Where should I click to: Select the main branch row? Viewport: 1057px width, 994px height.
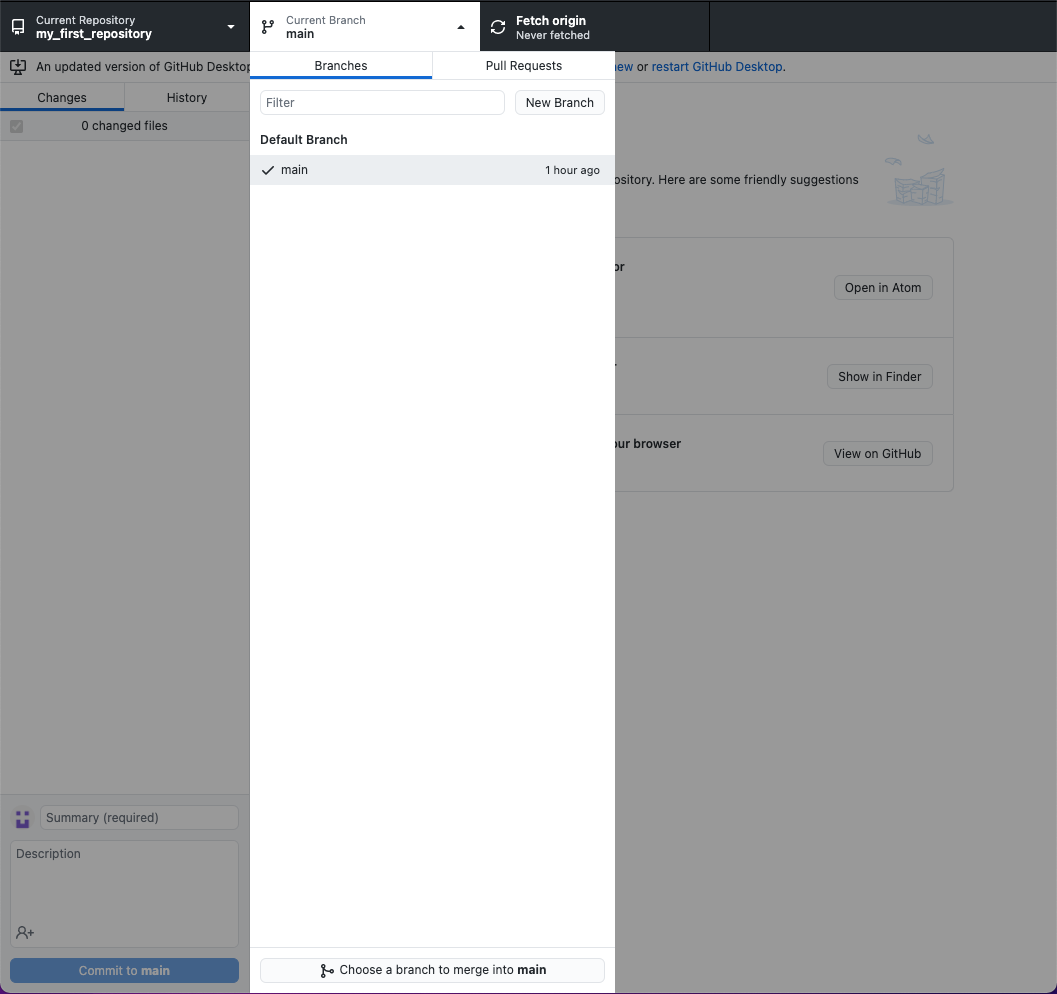click(x=432, y=170)
